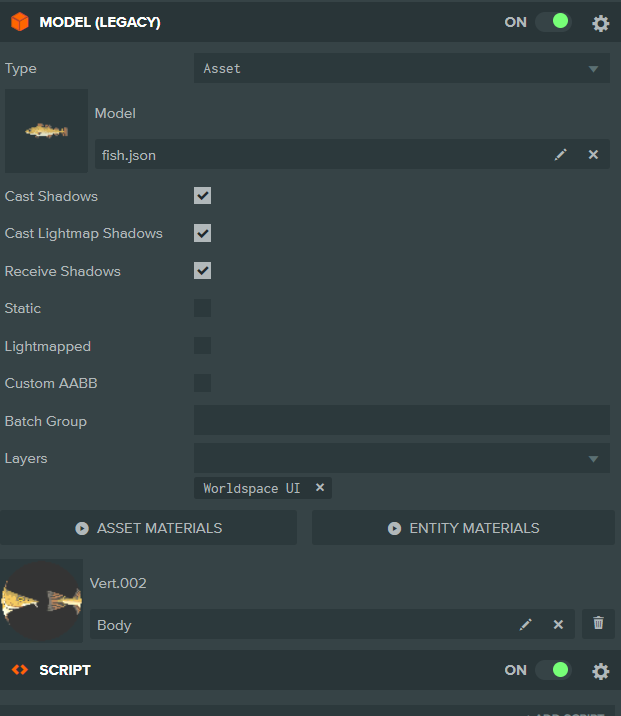Image resolution: width=621 pixels, height=716 pixels.
Task: Edit the Body material asset
Action: point(526,625)
